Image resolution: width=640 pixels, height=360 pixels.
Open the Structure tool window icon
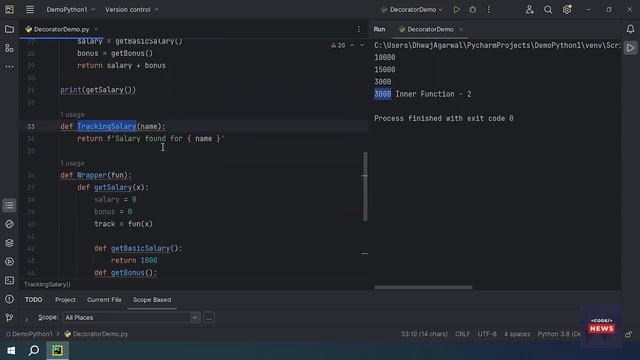point(9,48)
